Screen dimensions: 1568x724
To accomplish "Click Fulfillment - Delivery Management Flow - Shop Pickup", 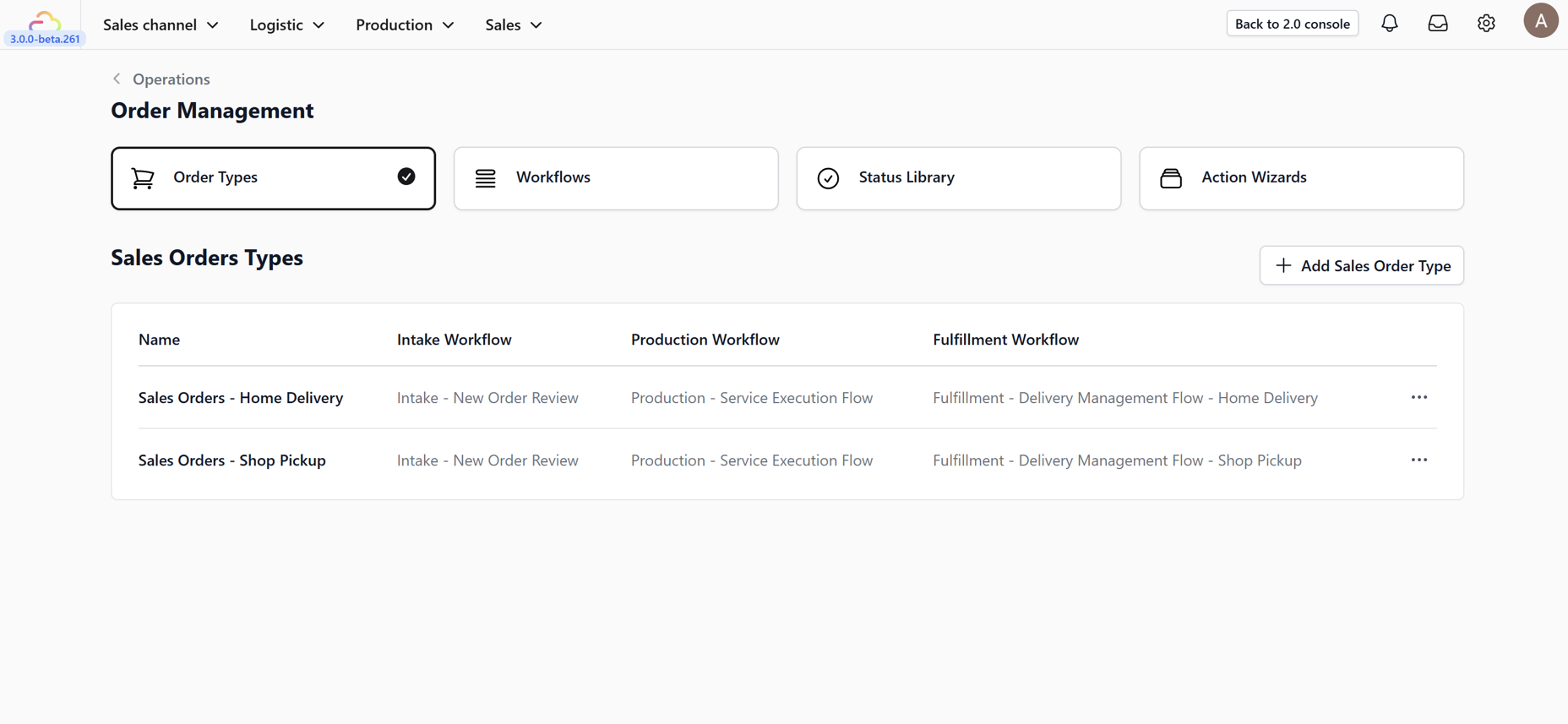I will (1117, 460).
